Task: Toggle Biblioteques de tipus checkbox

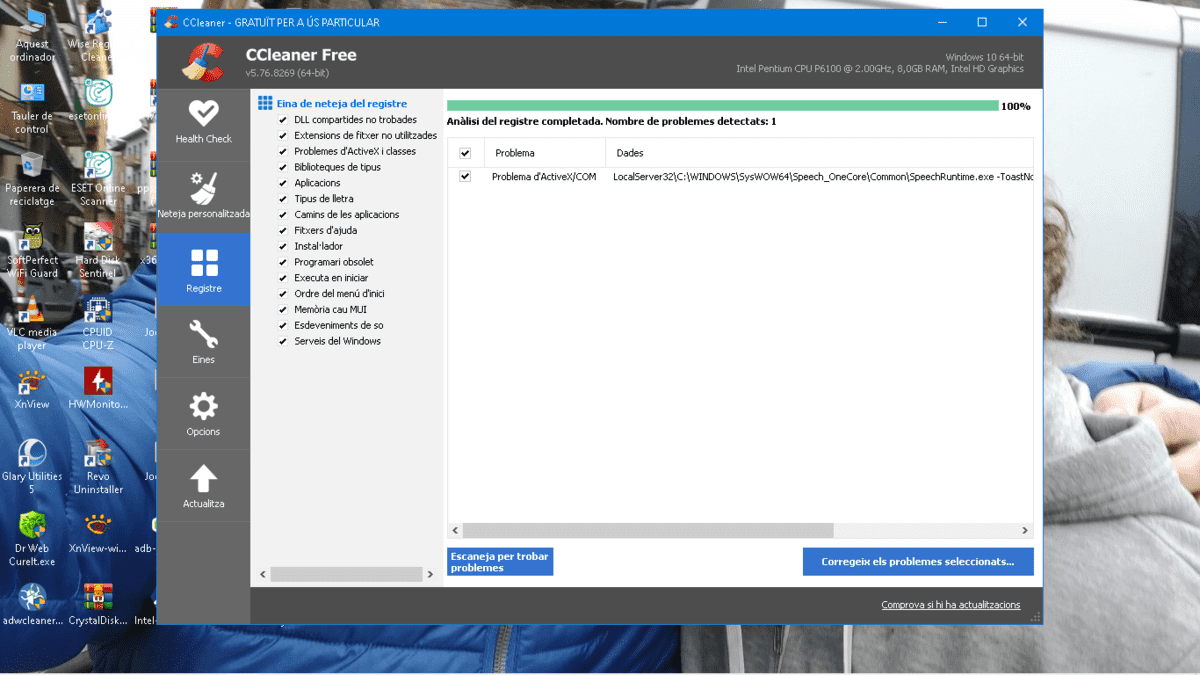Action: tap(283, 168)
